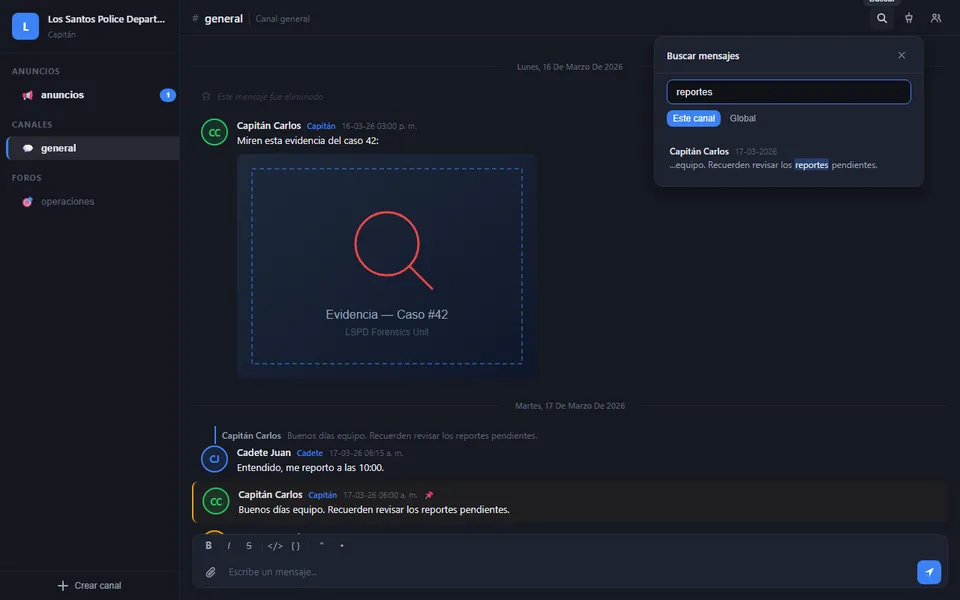960x600 pixels.
Task: Click the Los Santos Police server avatar
Action: point(25,26)
